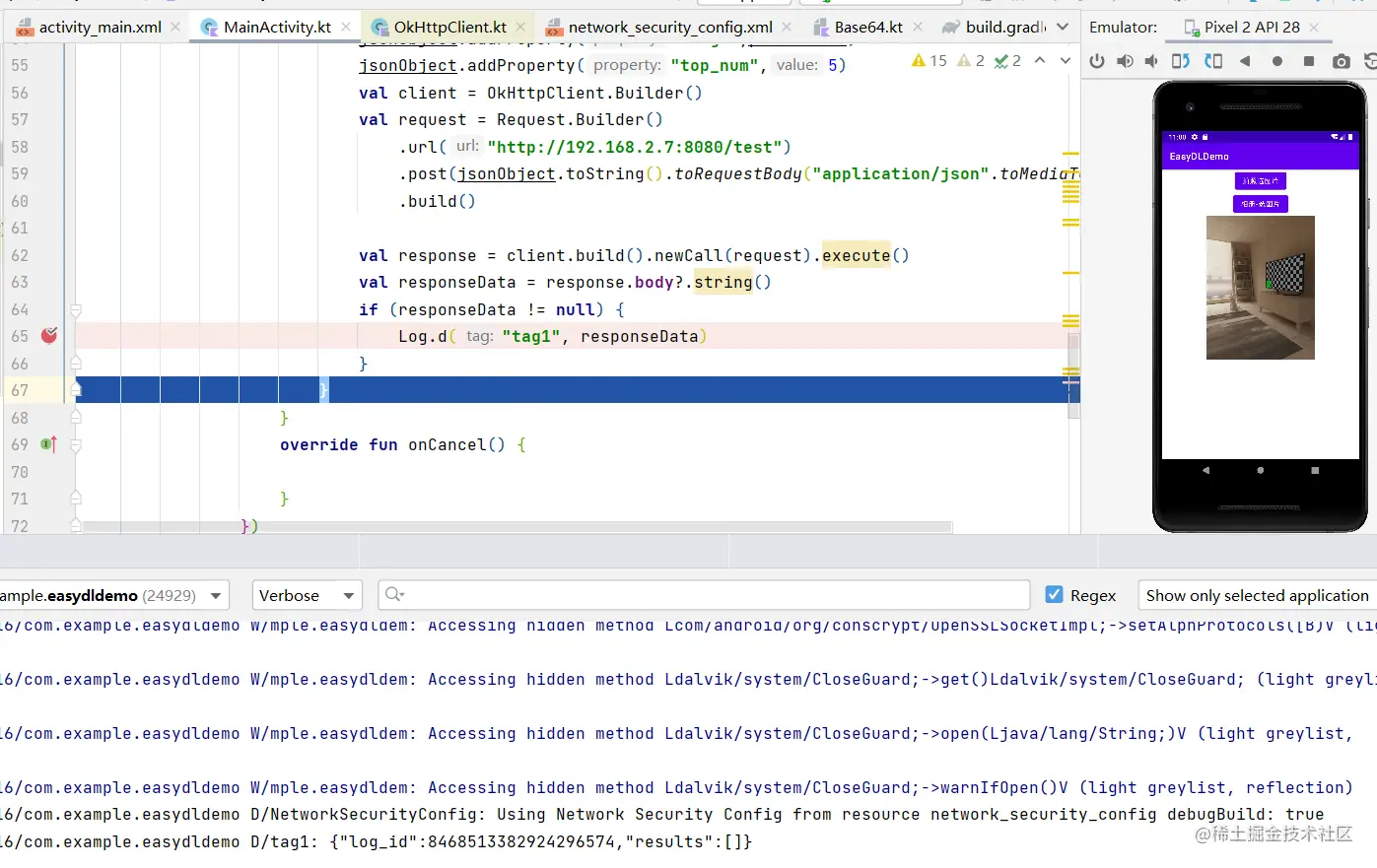Close the Pixel 2 API 28 emulator tab

point(1314,28)
